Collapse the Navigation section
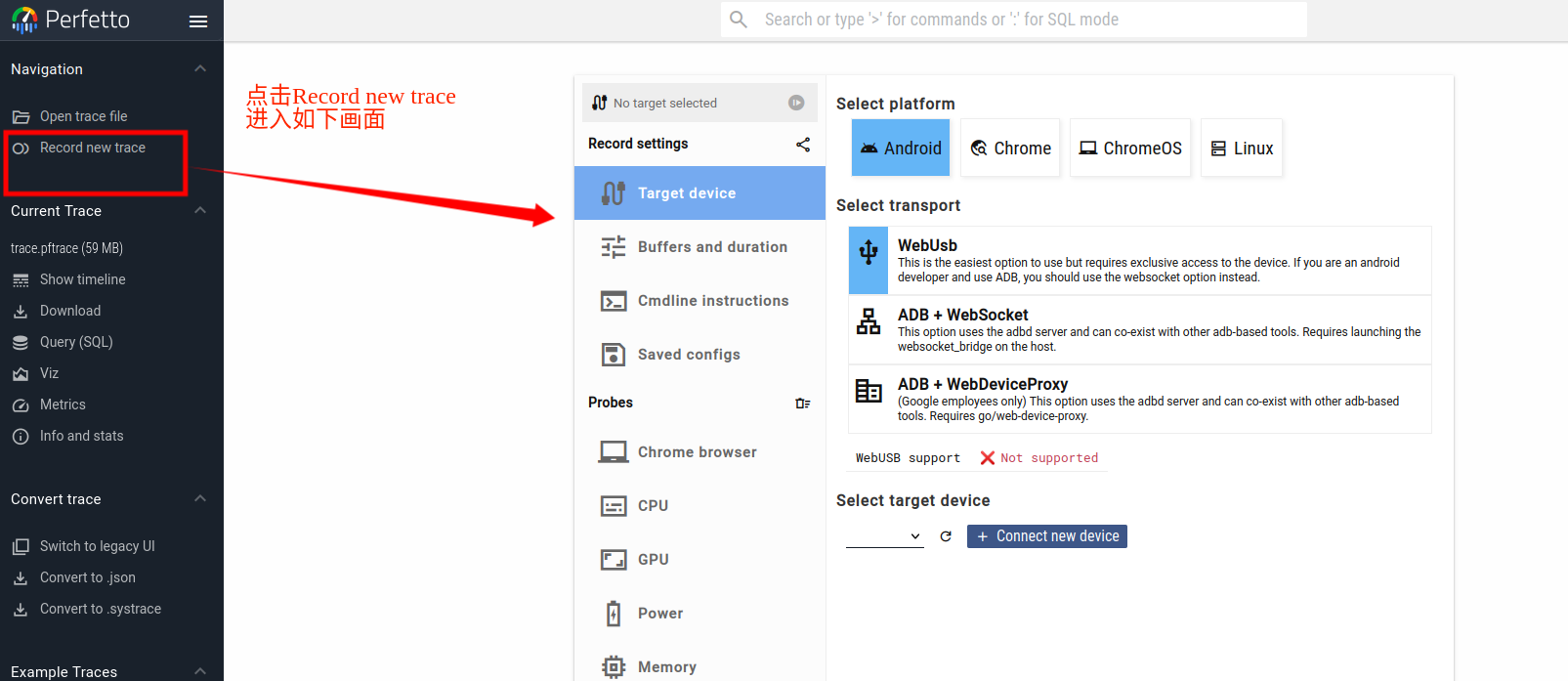Screen dimensions: 1568x681 click(200, 68)
